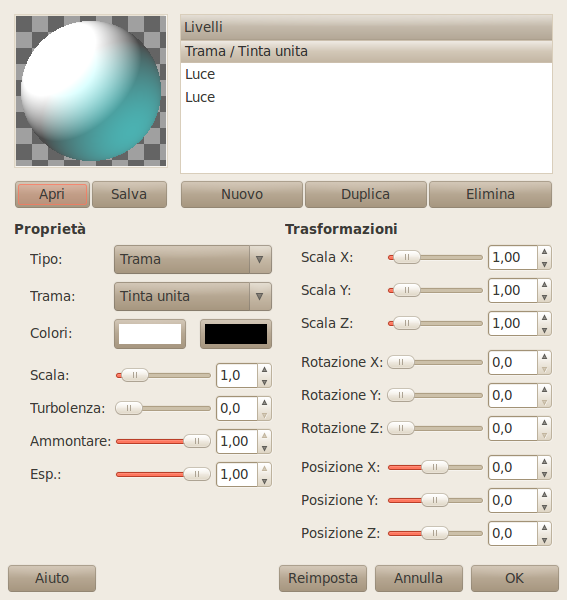Screen dimensions: 567x600
Task: Click the Scala Y slider handle
Action: [407, 290]
